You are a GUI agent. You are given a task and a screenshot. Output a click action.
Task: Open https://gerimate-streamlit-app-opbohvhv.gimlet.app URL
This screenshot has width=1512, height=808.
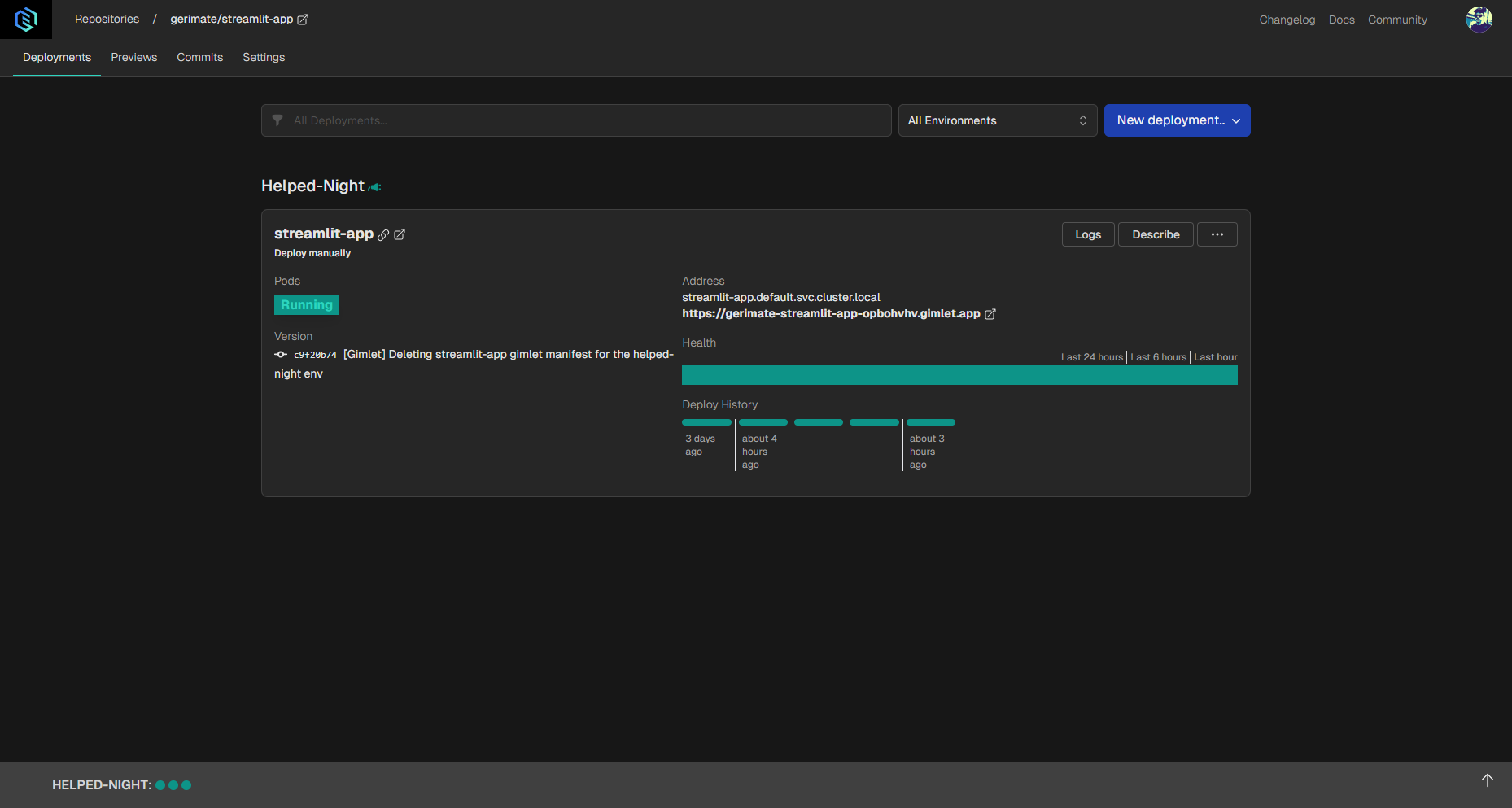click(831, 313)
